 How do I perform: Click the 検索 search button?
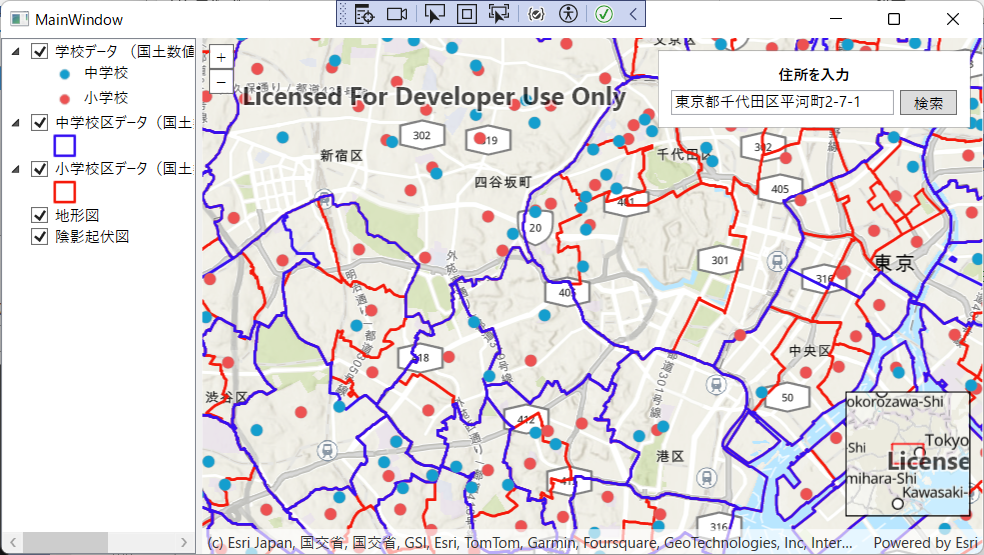(x=928, y=103)
